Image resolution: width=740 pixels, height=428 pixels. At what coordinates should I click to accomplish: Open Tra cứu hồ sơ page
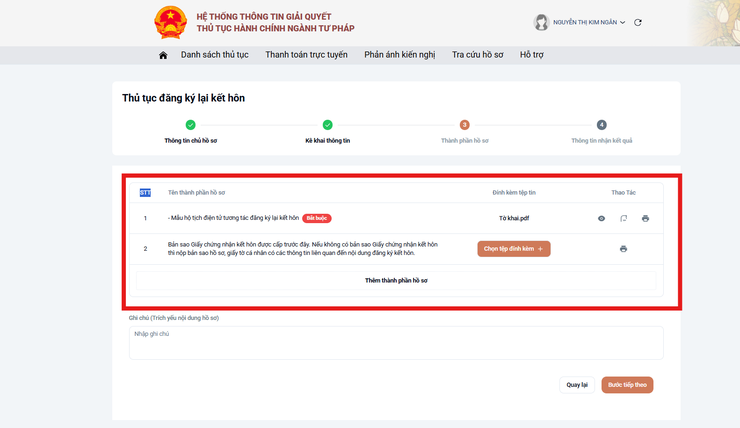click(478, 55)
